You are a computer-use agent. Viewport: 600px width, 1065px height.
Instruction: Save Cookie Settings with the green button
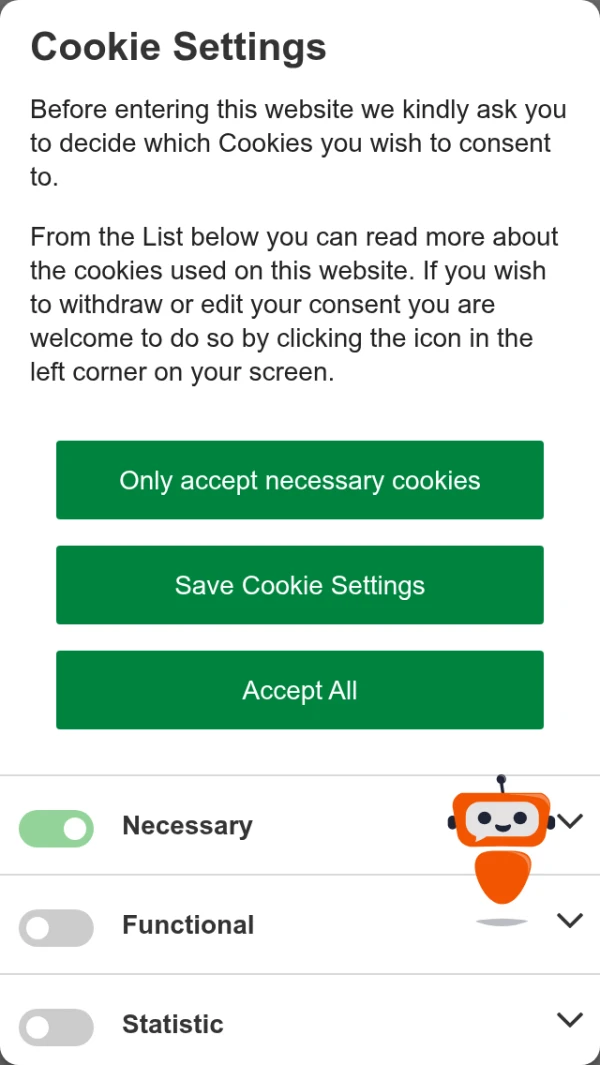[300, 585]
